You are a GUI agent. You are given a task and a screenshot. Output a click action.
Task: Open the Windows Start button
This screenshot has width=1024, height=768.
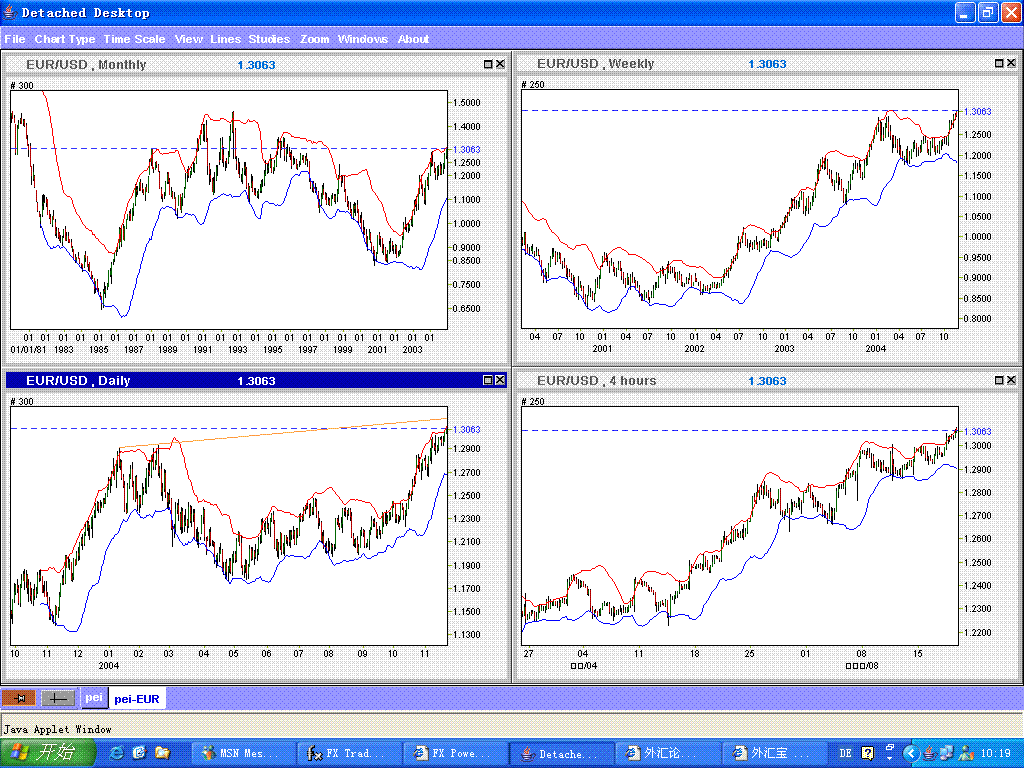tap(48, 753)
